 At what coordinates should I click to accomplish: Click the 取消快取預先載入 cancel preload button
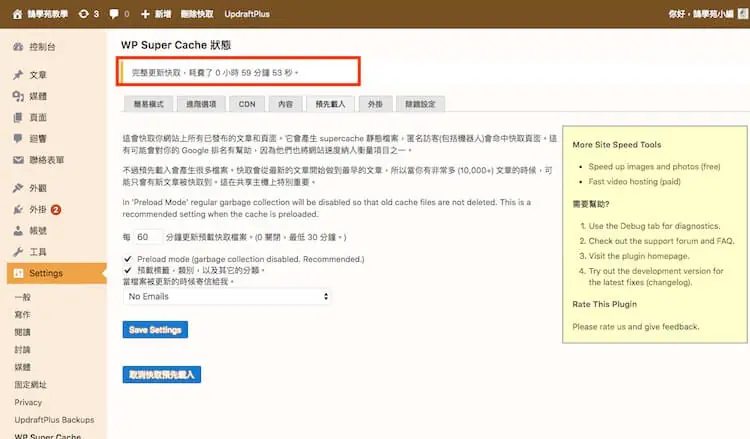coord(162,374)
